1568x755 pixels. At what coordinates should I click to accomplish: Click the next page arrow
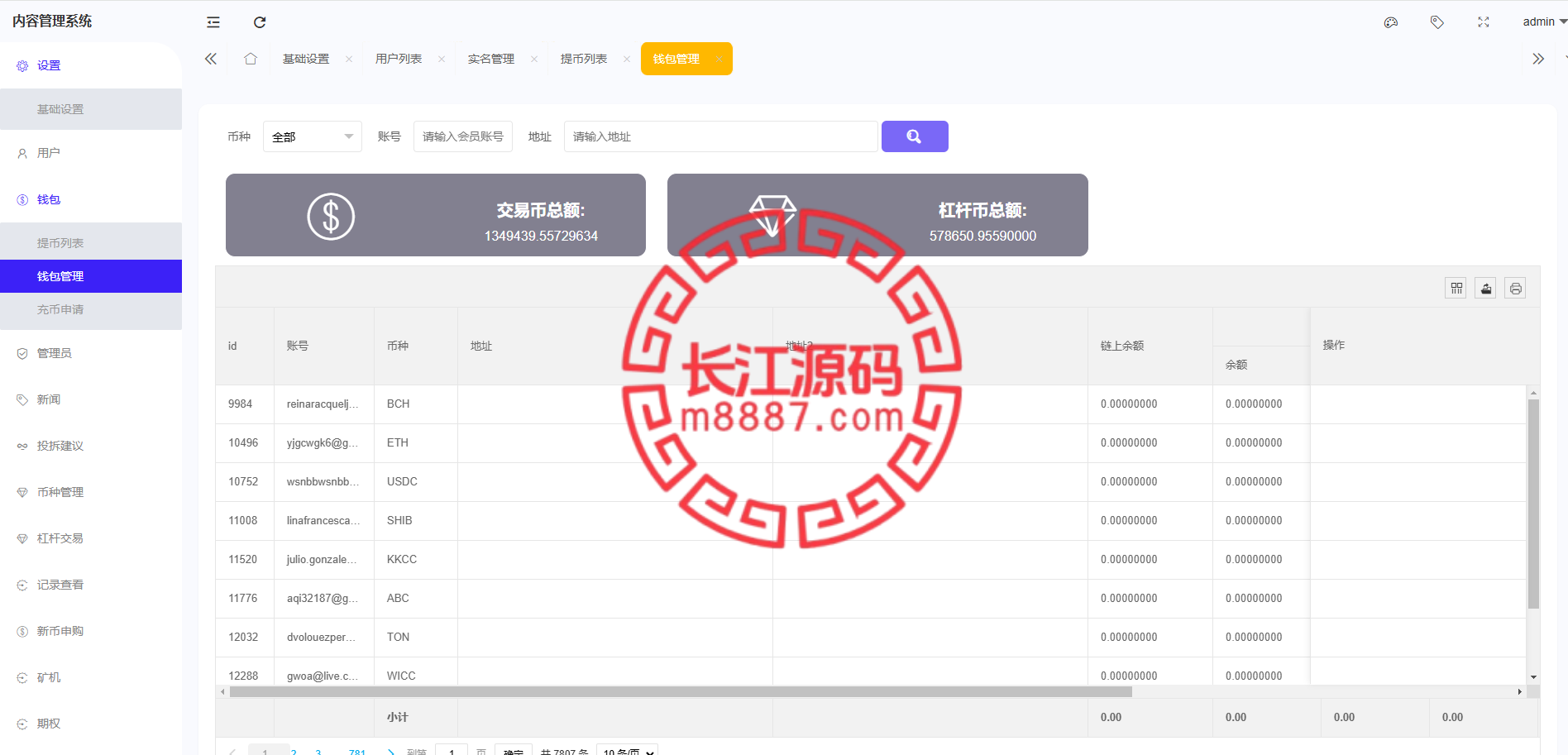point(391,752)
